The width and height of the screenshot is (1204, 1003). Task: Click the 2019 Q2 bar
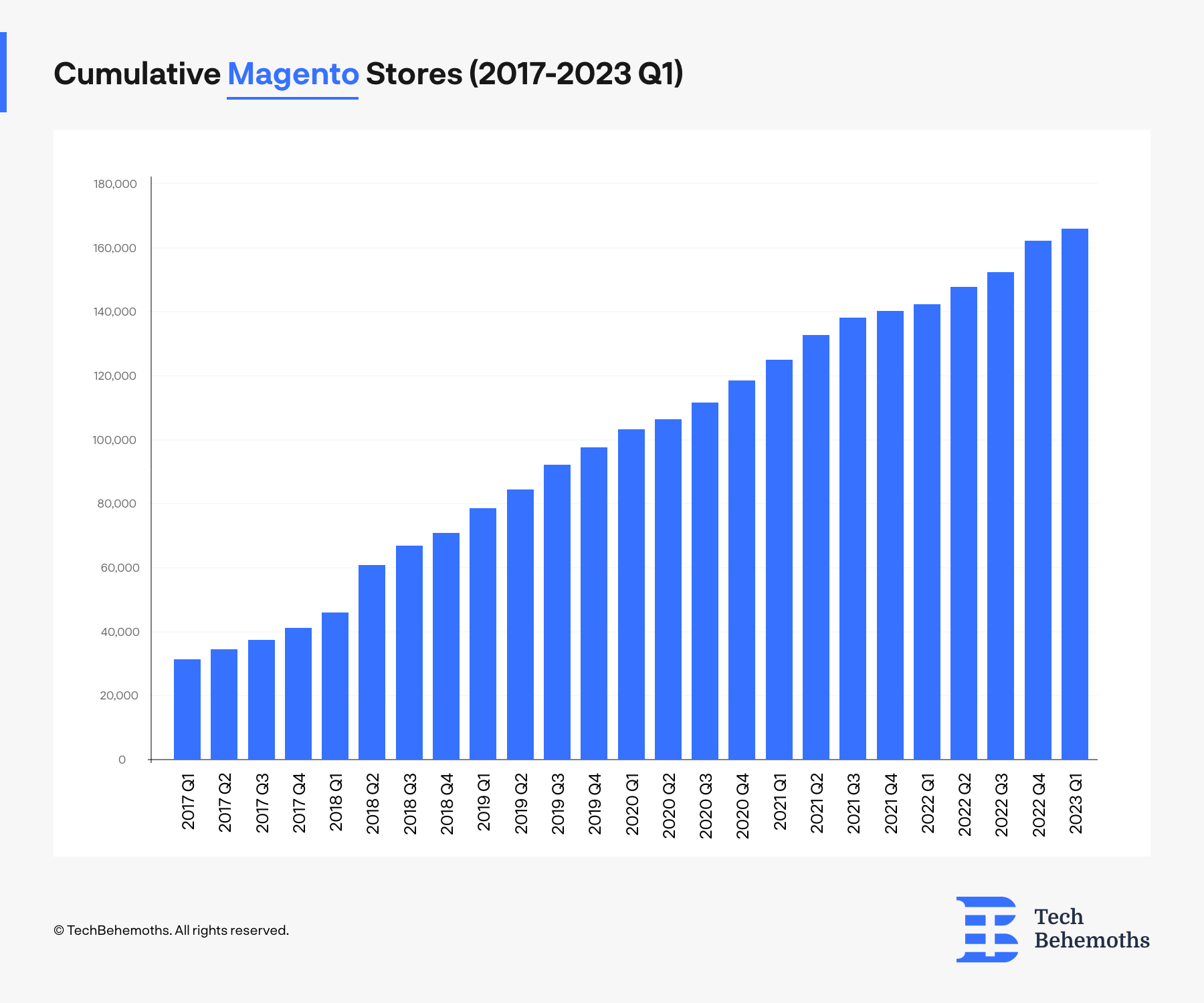[x=520, y=625]
